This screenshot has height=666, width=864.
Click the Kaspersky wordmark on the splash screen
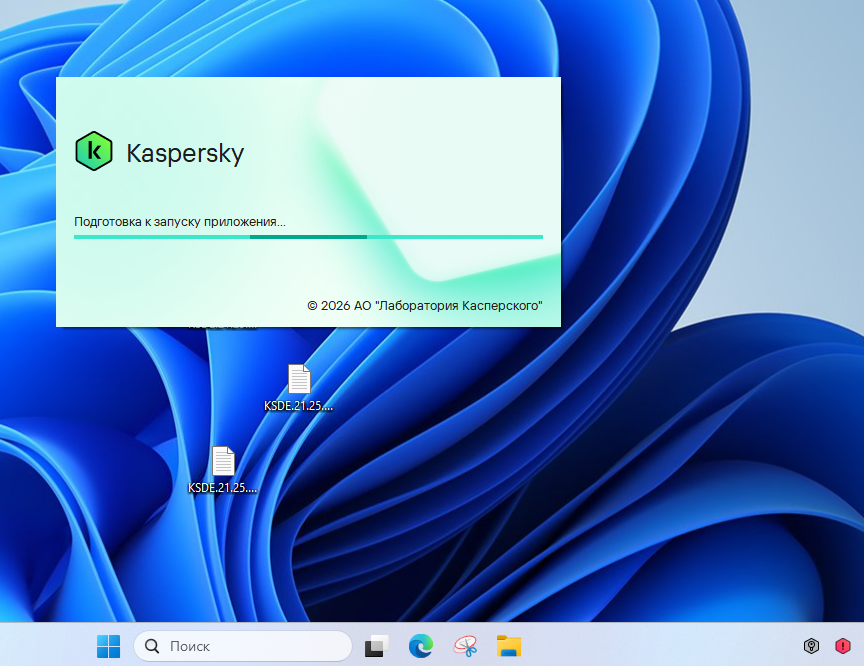coord(185,153)
